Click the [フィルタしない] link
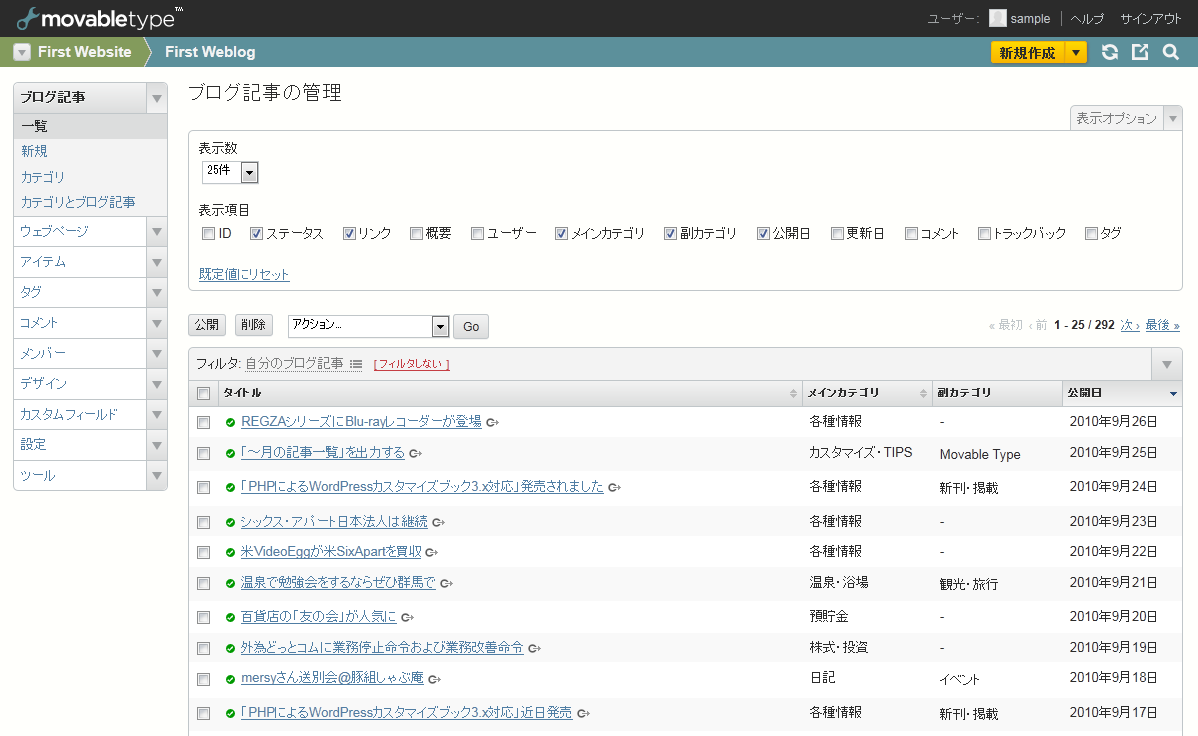 412,365
